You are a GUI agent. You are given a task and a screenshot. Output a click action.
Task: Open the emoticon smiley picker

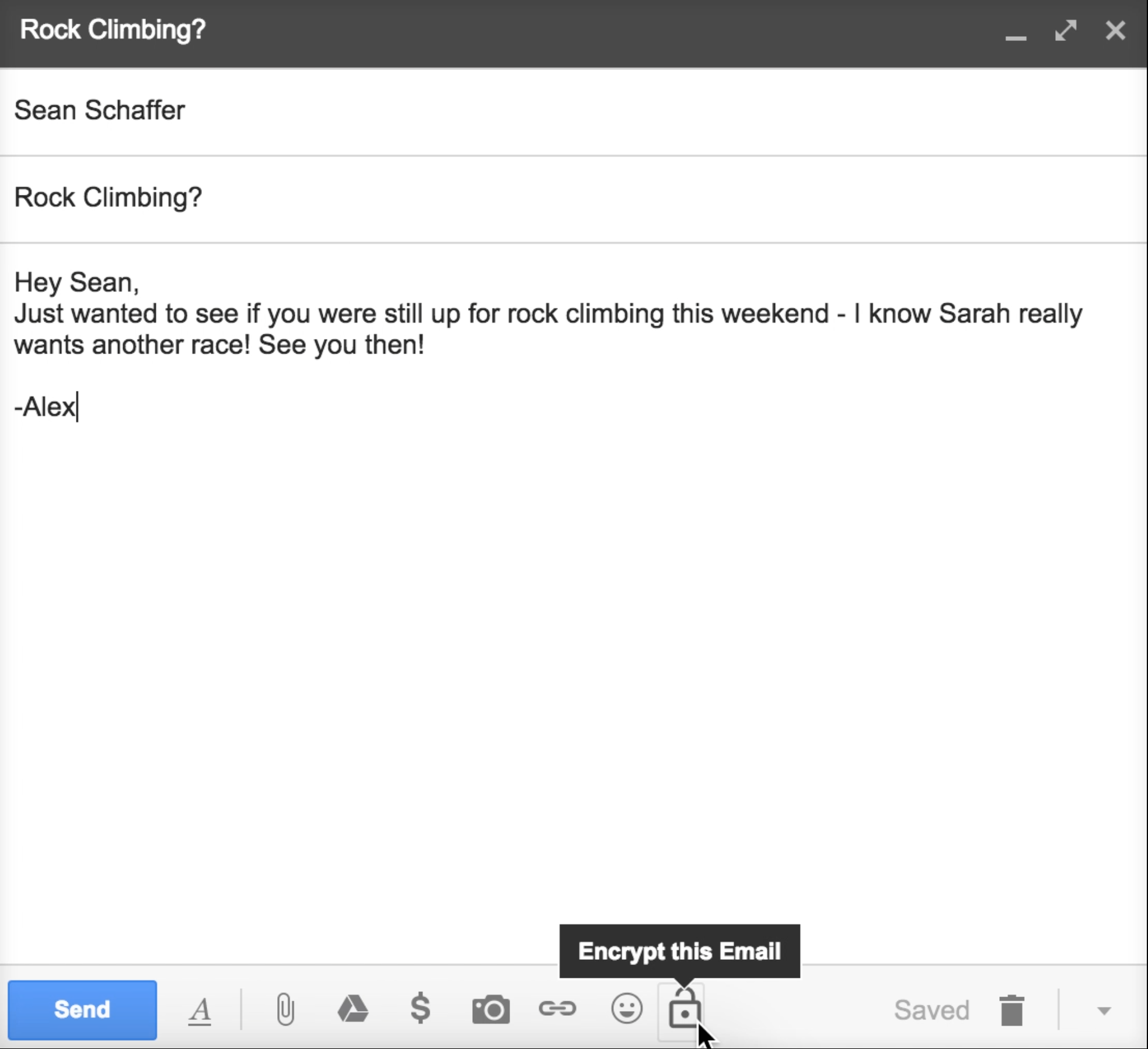(627, 1008)
